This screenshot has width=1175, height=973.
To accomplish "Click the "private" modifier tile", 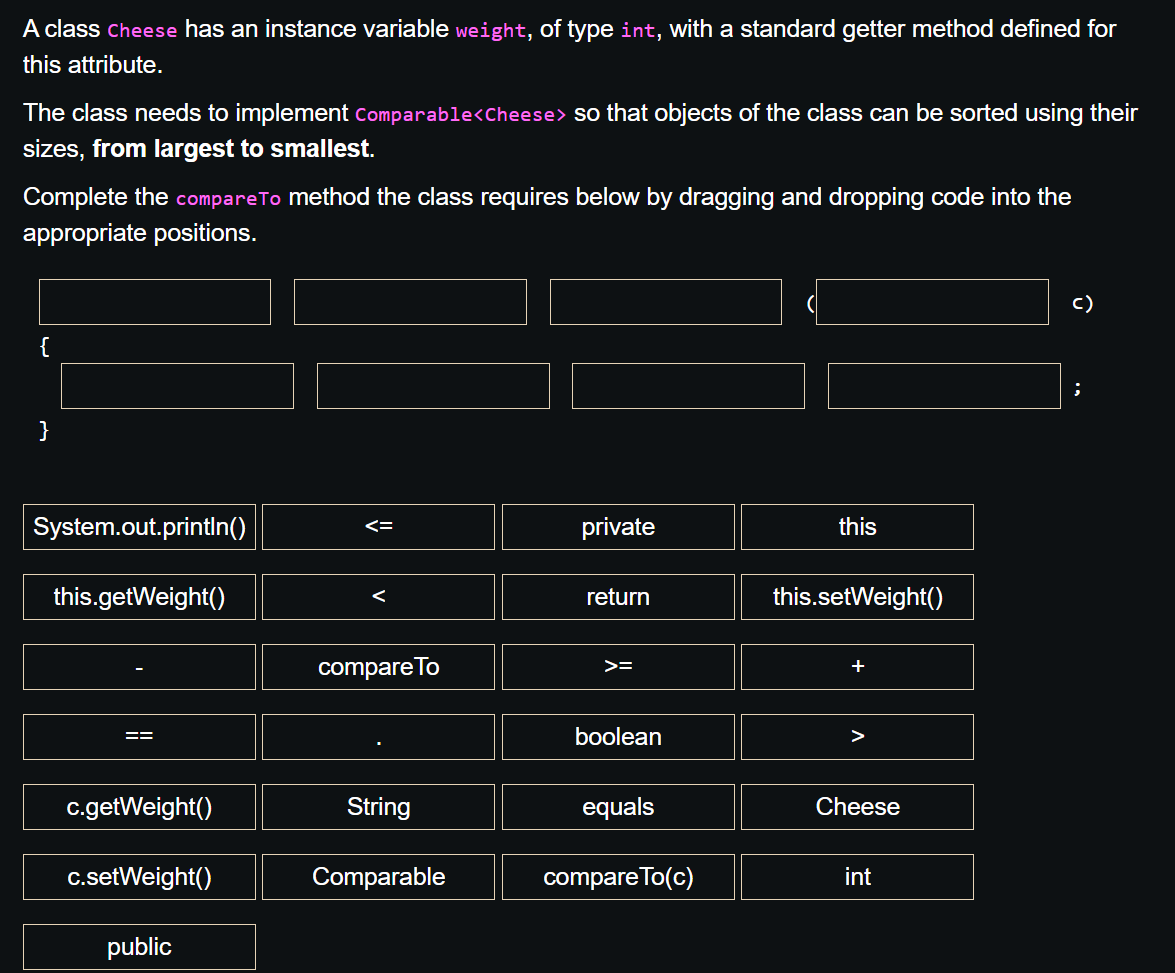I will [x=617, y=526].
